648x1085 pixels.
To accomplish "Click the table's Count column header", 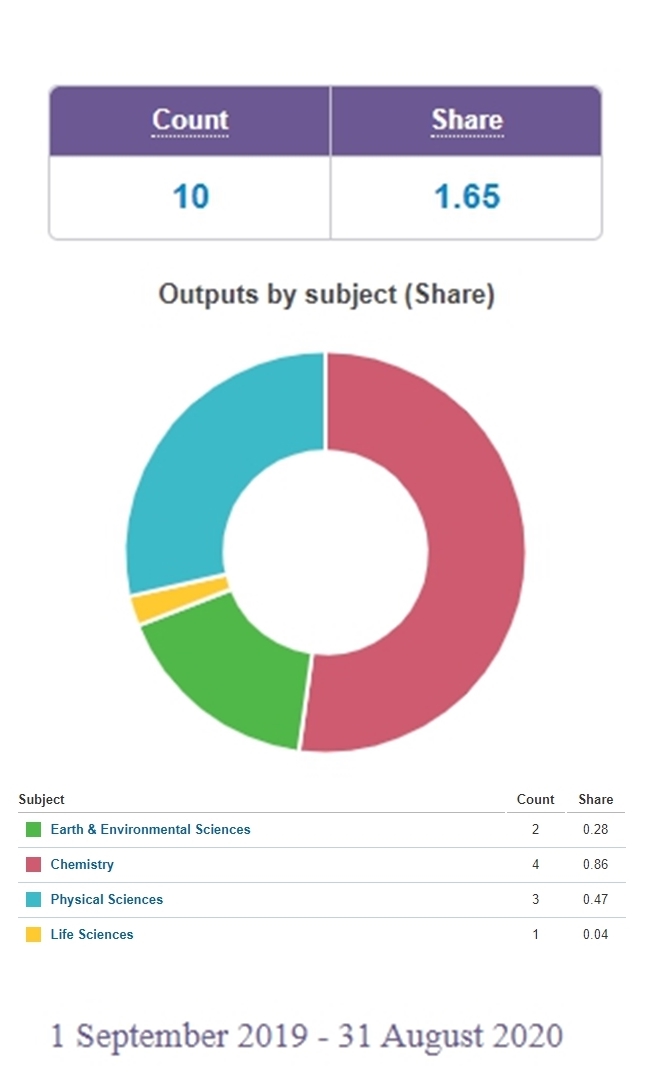I will [535, 799].
